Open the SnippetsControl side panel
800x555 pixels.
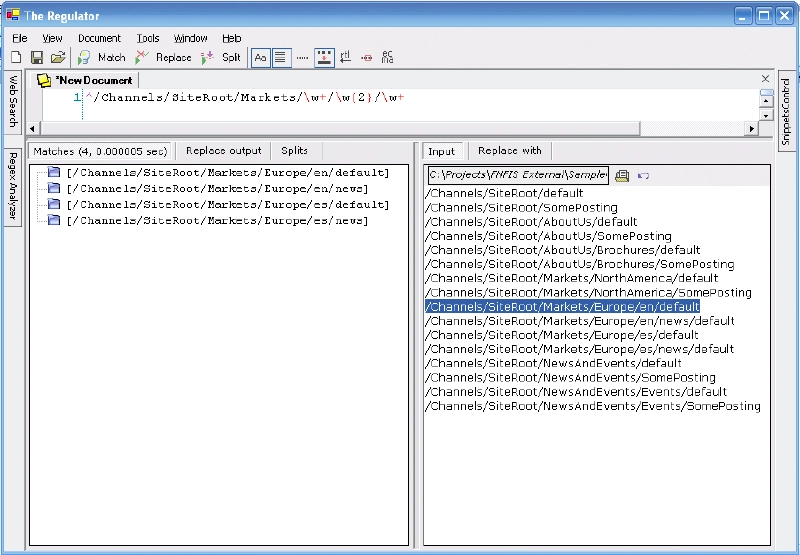(786, 113)
